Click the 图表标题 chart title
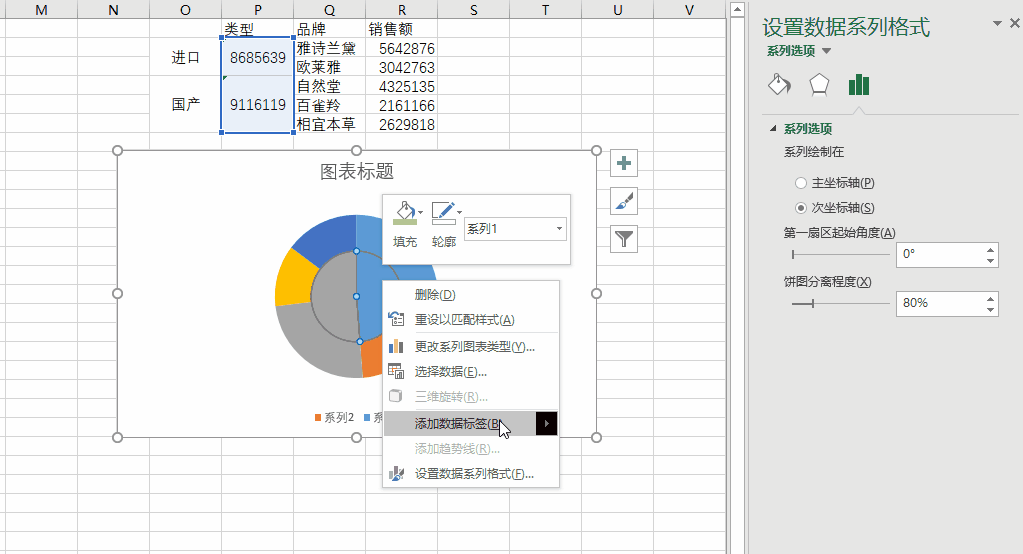The width and height of the screenshot is (1023, 554). [x=357, y=172]
